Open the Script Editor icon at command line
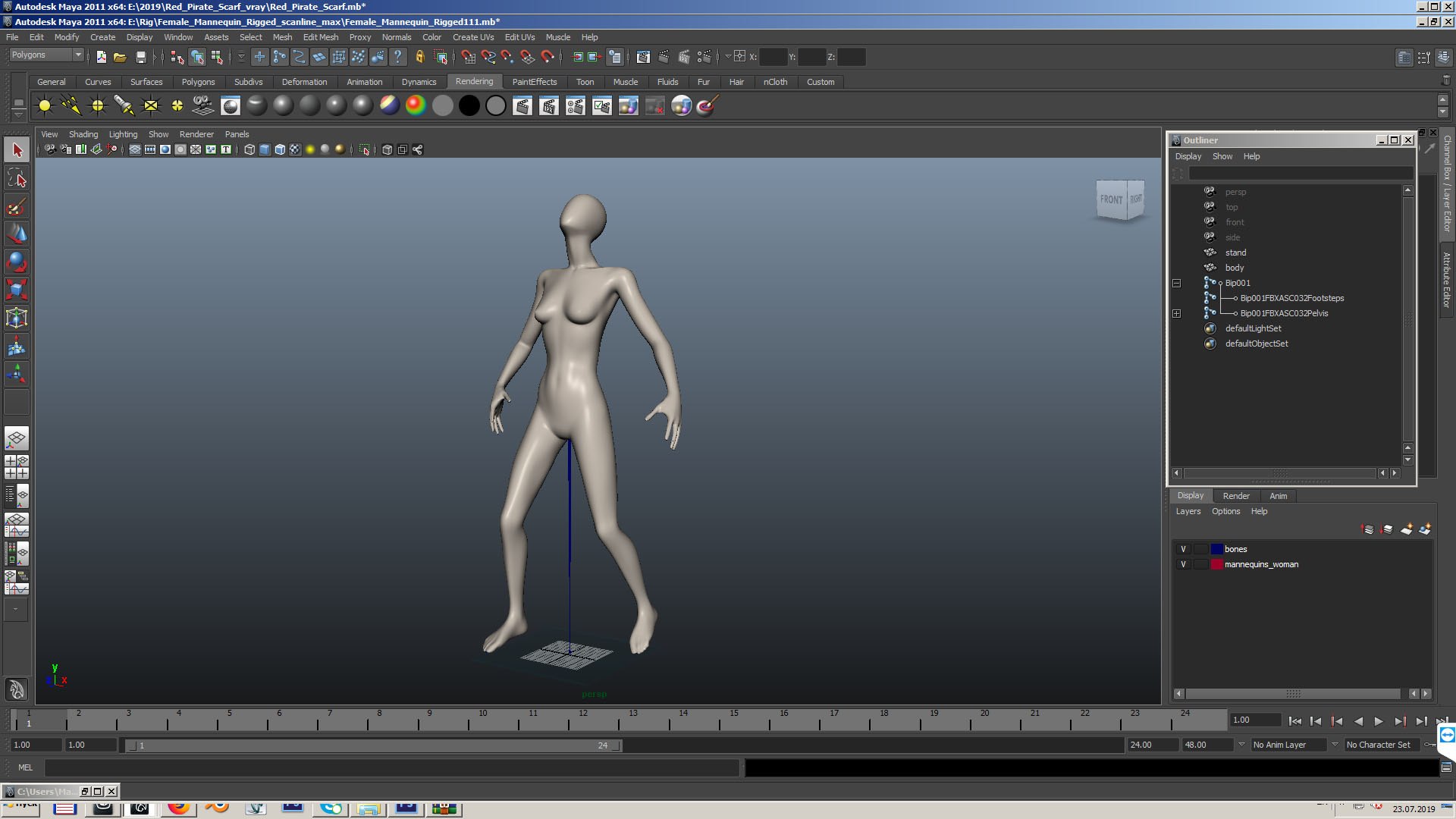Screen dimensions: 1456x819 point(1446,767)
